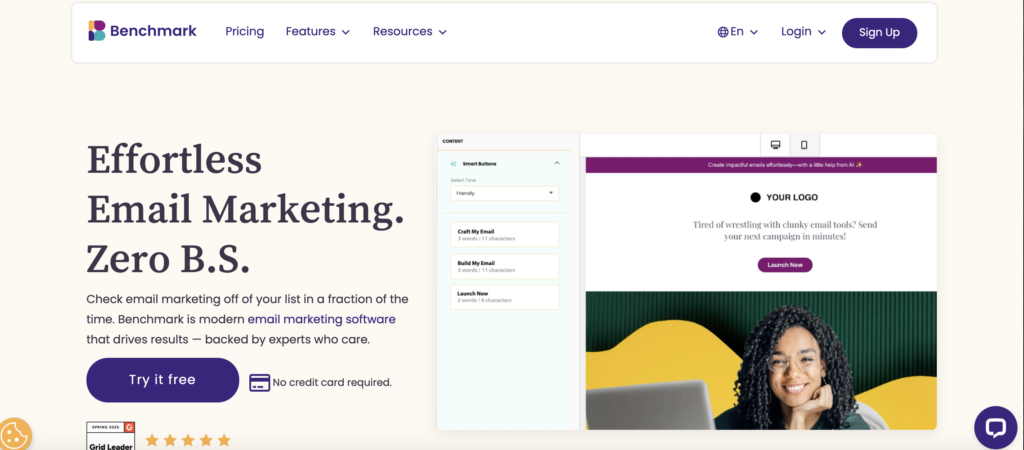Open the chat widget icon
The image size is (1024, 450).
[995, 428]
